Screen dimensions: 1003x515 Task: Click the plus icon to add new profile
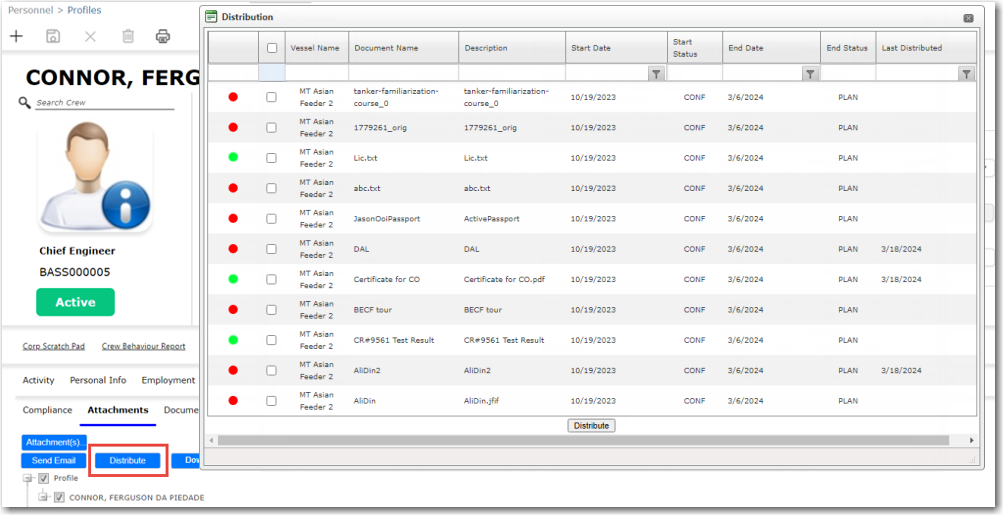pyautogui.click(x=16, y=36)
